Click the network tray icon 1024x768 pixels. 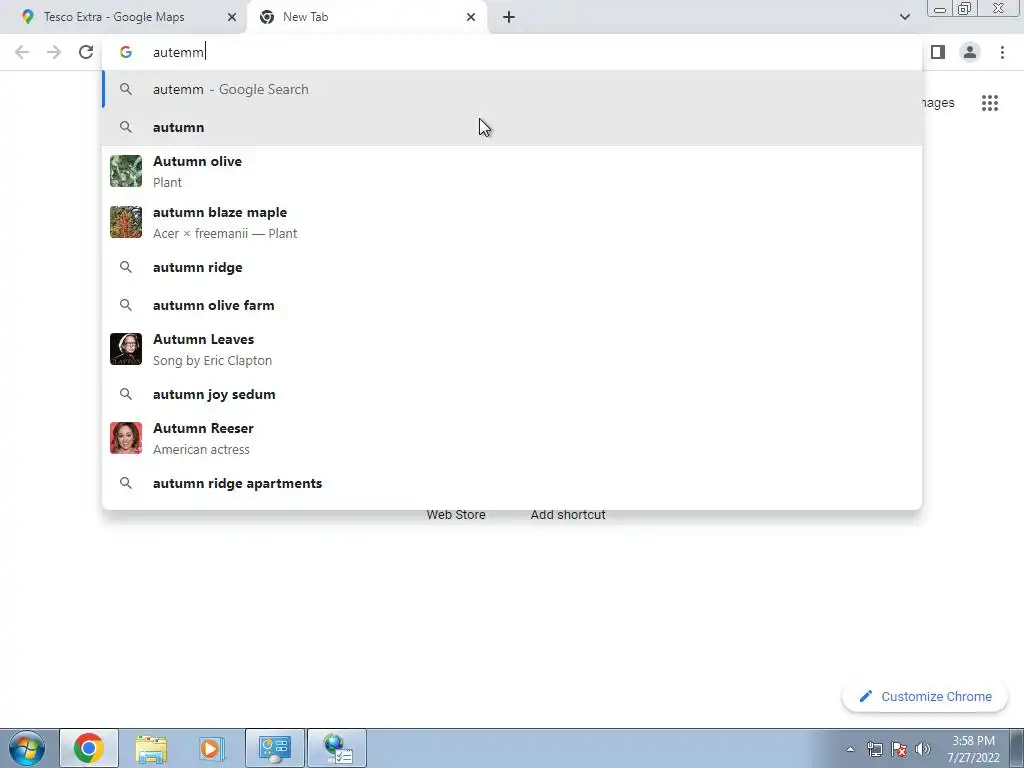[x=875, y=749]
